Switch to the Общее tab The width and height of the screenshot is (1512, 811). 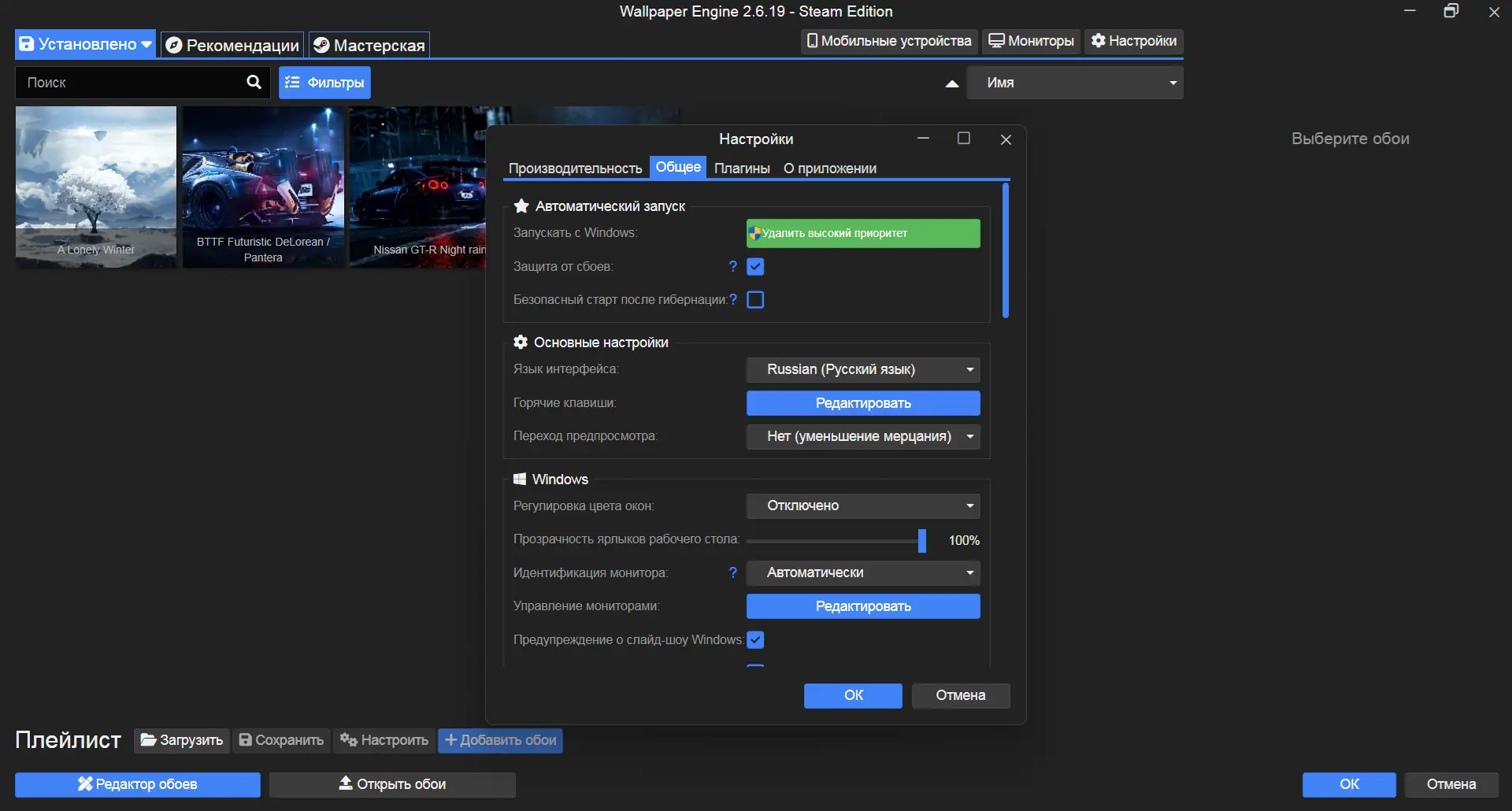[x=678, y=167]
